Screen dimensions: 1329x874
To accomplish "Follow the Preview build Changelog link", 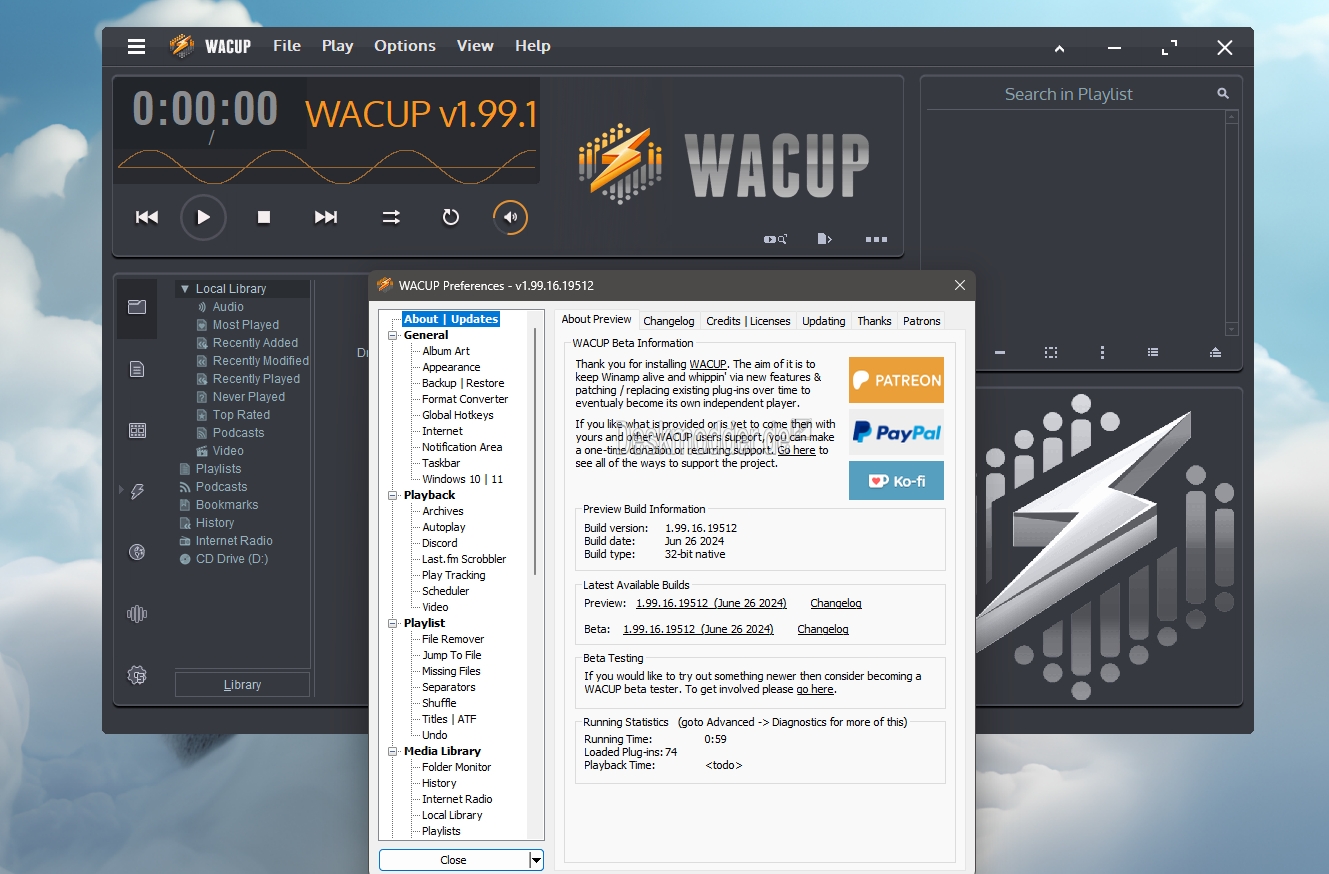I will tap(836, 603).
